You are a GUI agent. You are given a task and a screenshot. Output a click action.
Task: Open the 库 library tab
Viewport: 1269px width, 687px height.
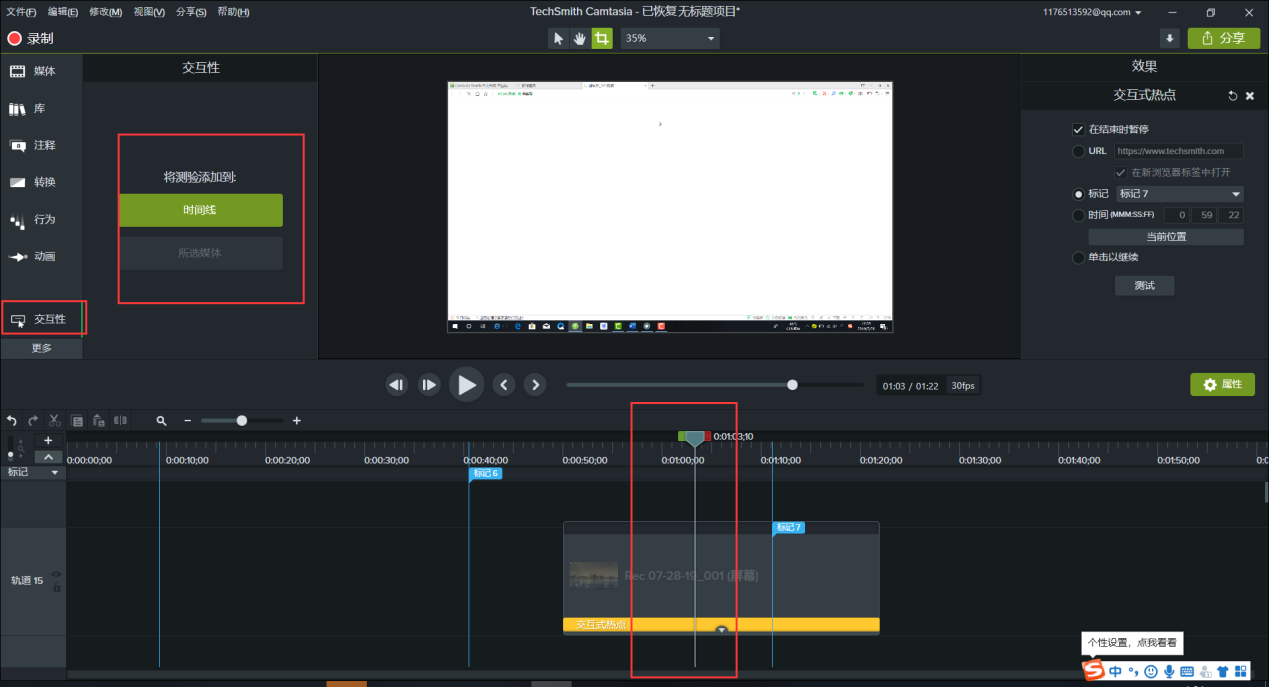(41, 108)
